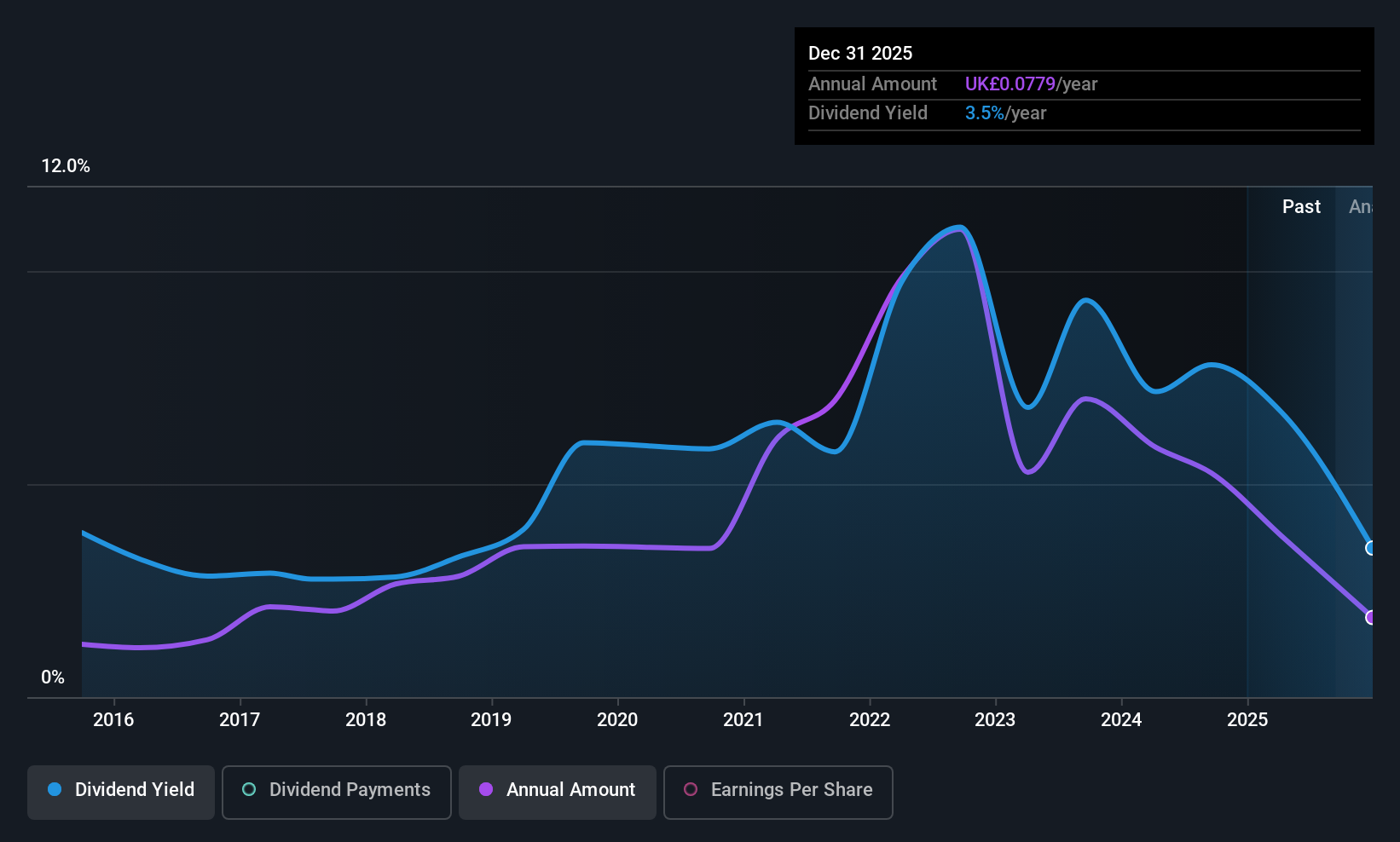The image size is (1400, 842).
Task: Click the 3.5% dividend yield value
Action: pyautogui.click(x=985, y=112)
